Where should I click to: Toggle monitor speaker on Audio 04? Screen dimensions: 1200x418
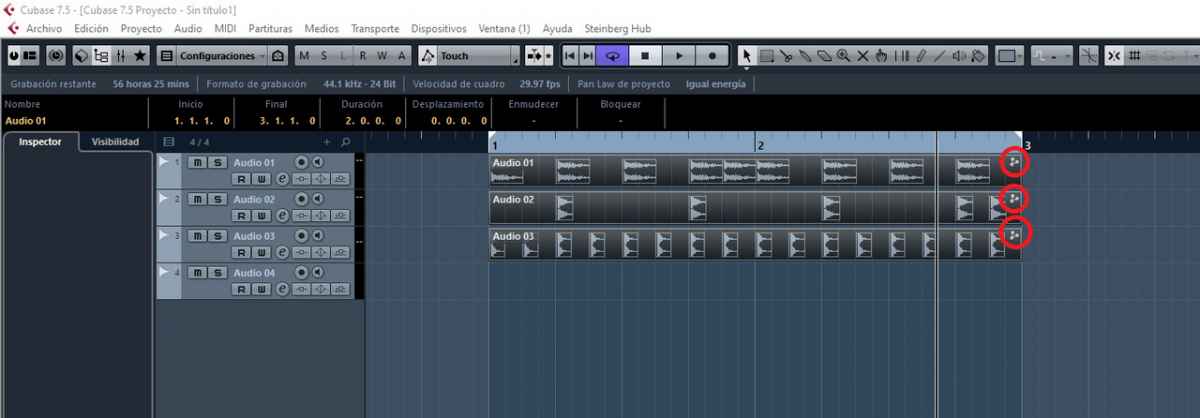pyautogui.click(x=317, y=272)
